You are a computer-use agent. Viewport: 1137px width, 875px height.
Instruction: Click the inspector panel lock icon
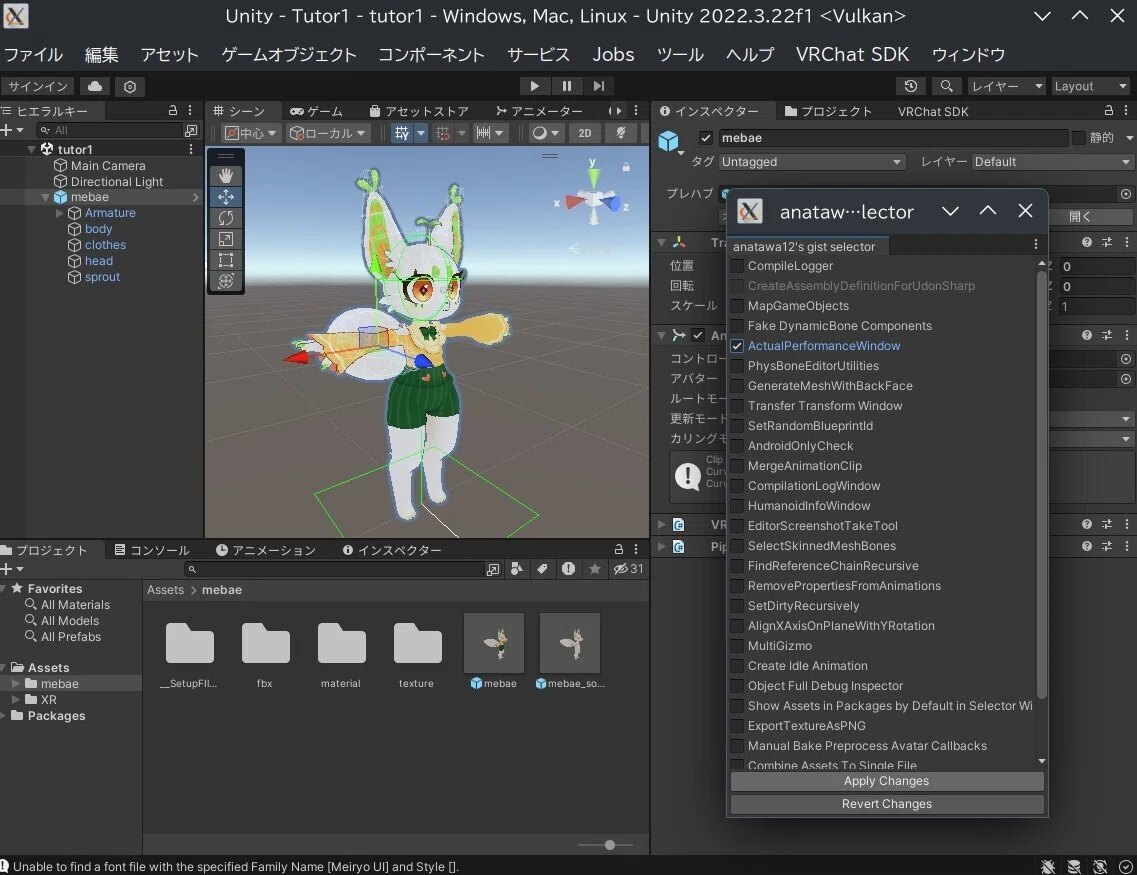1108,110
